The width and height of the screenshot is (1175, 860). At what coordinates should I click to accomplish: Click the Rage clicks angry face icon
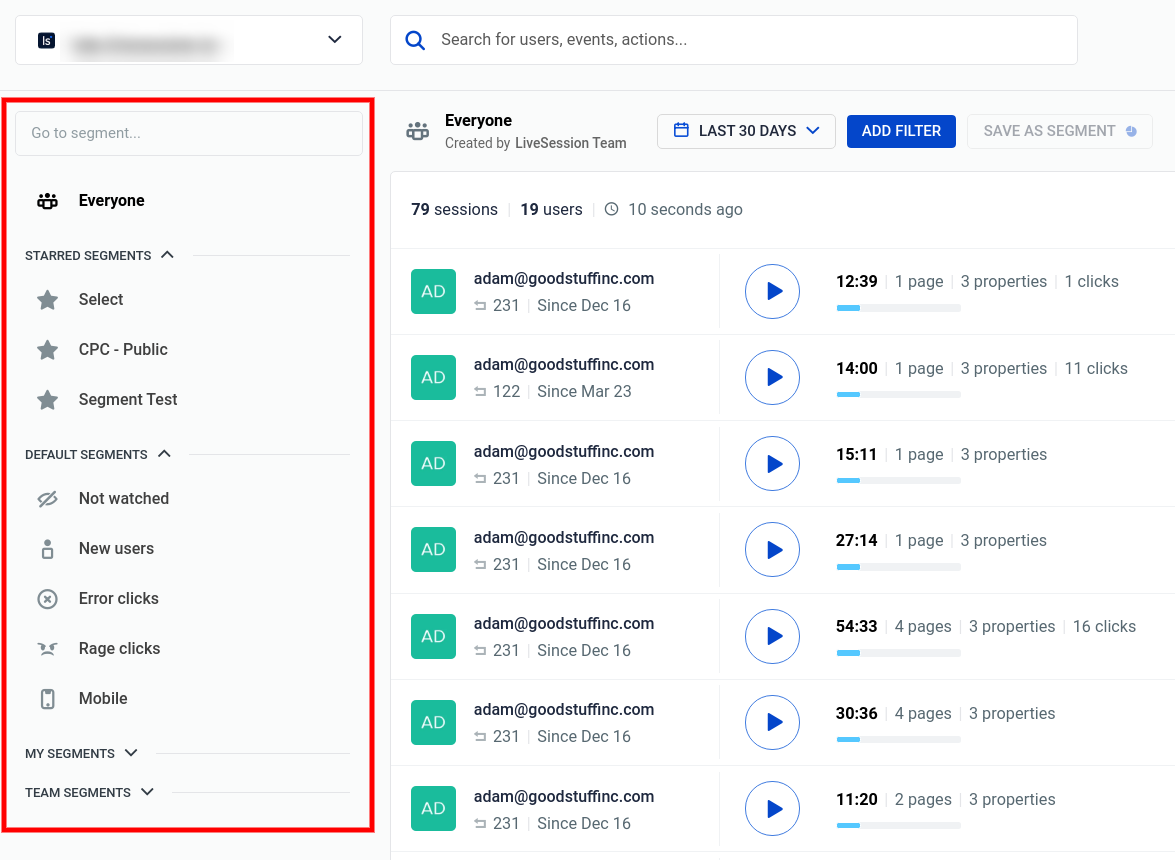(x=47, y=649)
